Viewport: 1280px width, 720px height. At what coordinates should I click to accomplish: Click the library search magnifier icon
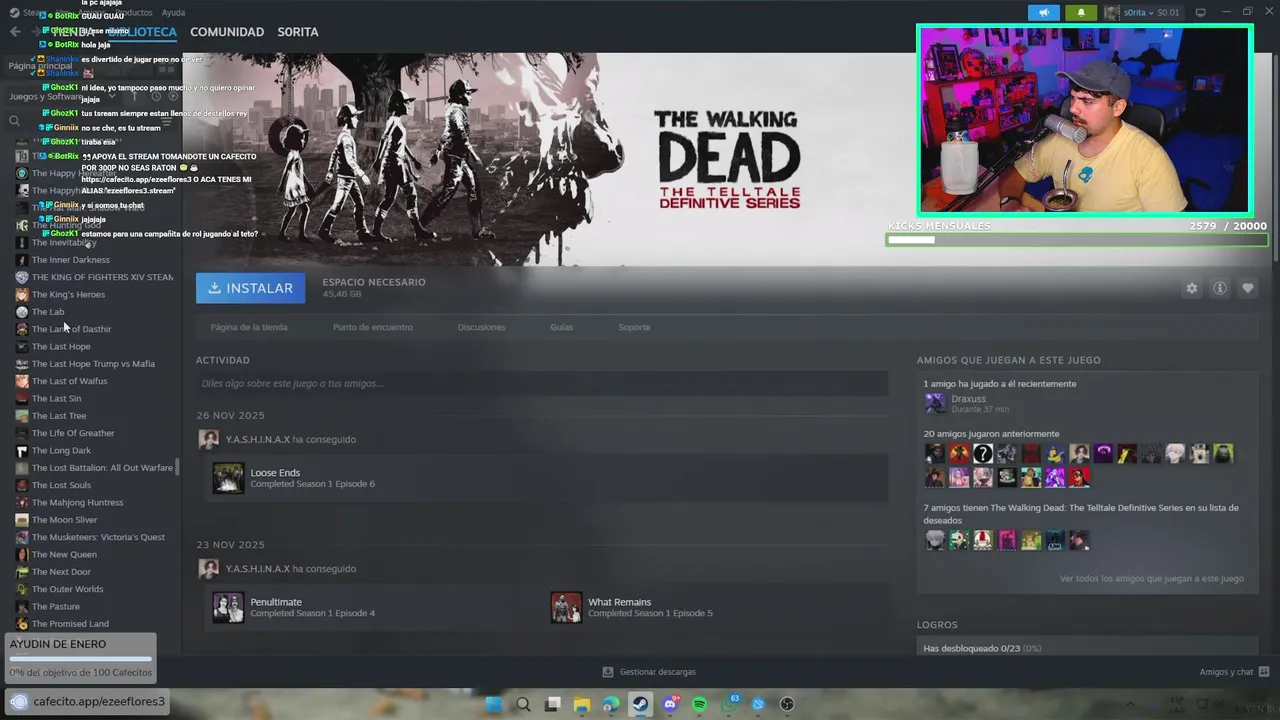(14, 121)
